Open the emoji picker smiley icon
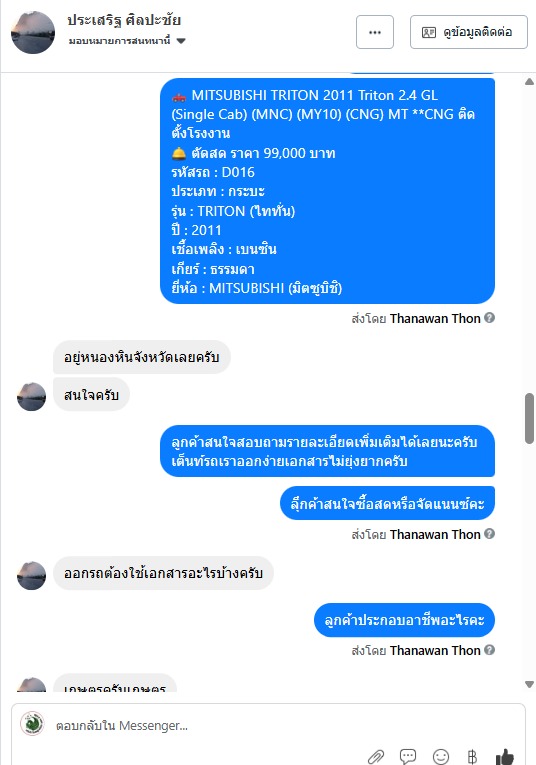The width and height of the screenshot is (536, 765). 440,757
